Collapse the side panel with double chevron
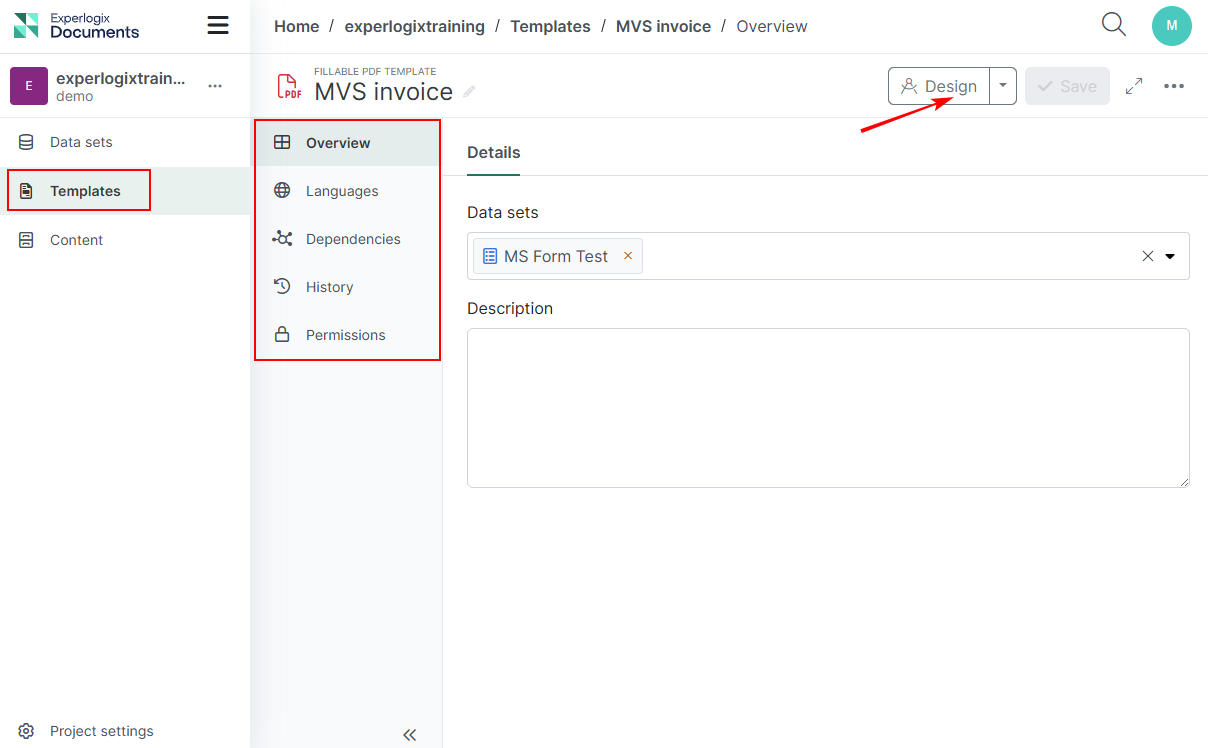This screenshot has height=748, width=1208. point(409,735)
